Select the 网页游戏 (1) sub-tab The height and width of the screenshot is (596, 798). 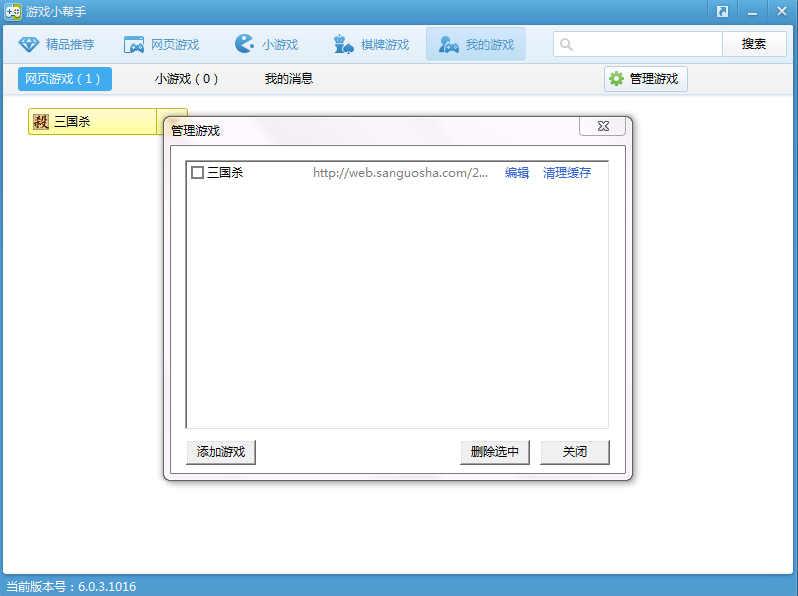[x=65, y=79]
